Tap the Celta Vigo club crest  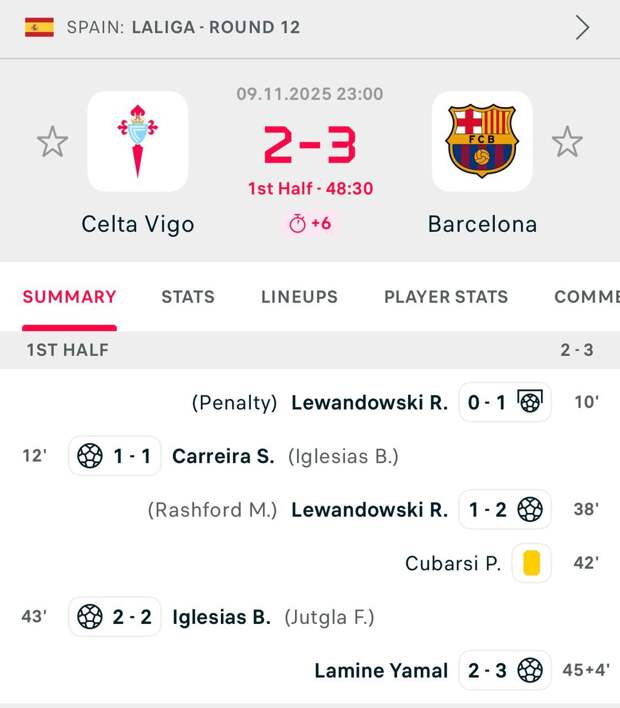coord(138,141)
